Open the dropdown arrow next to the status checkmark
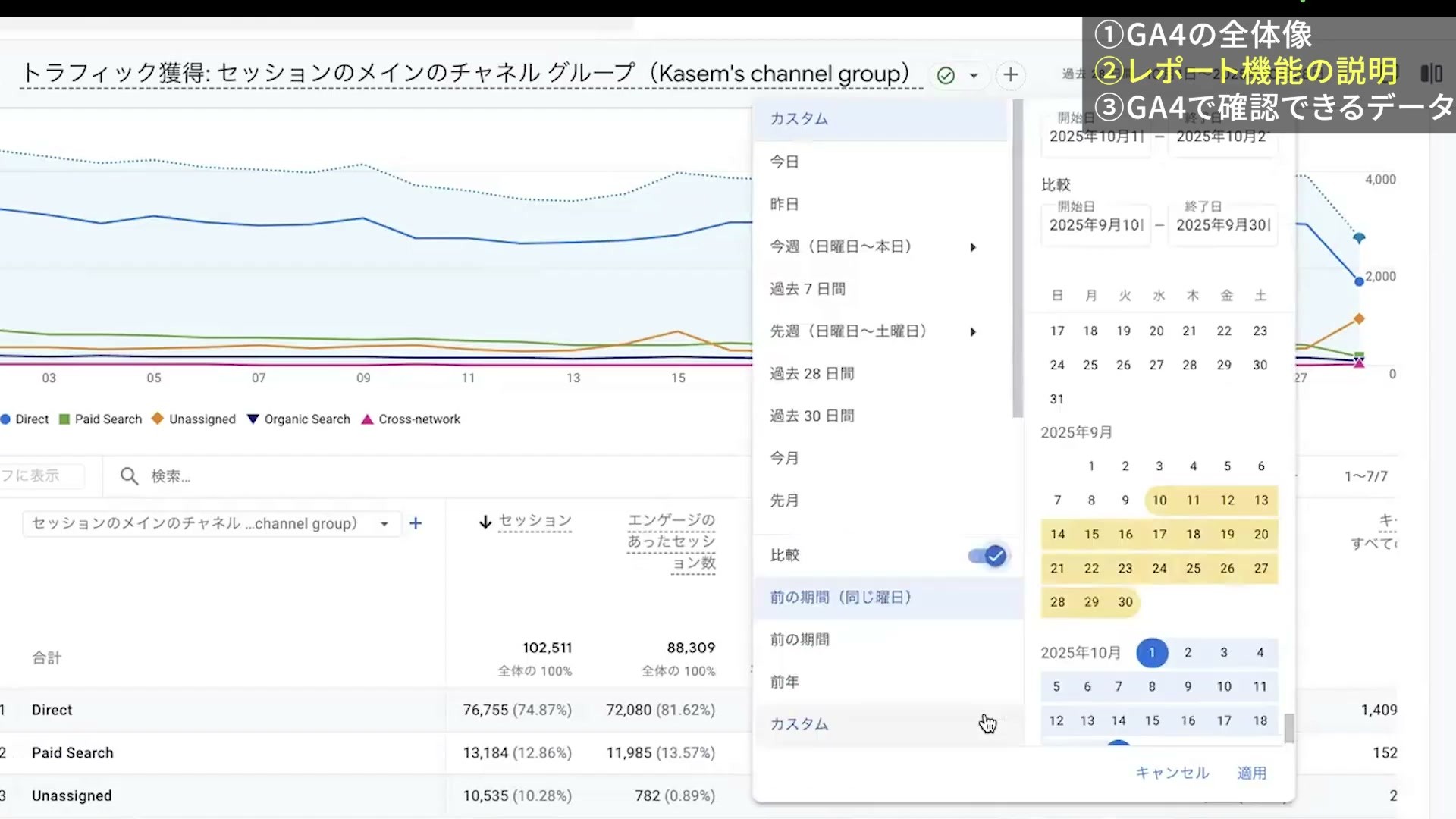Screen dimensions: 1456x819 [x=974, y=76]
